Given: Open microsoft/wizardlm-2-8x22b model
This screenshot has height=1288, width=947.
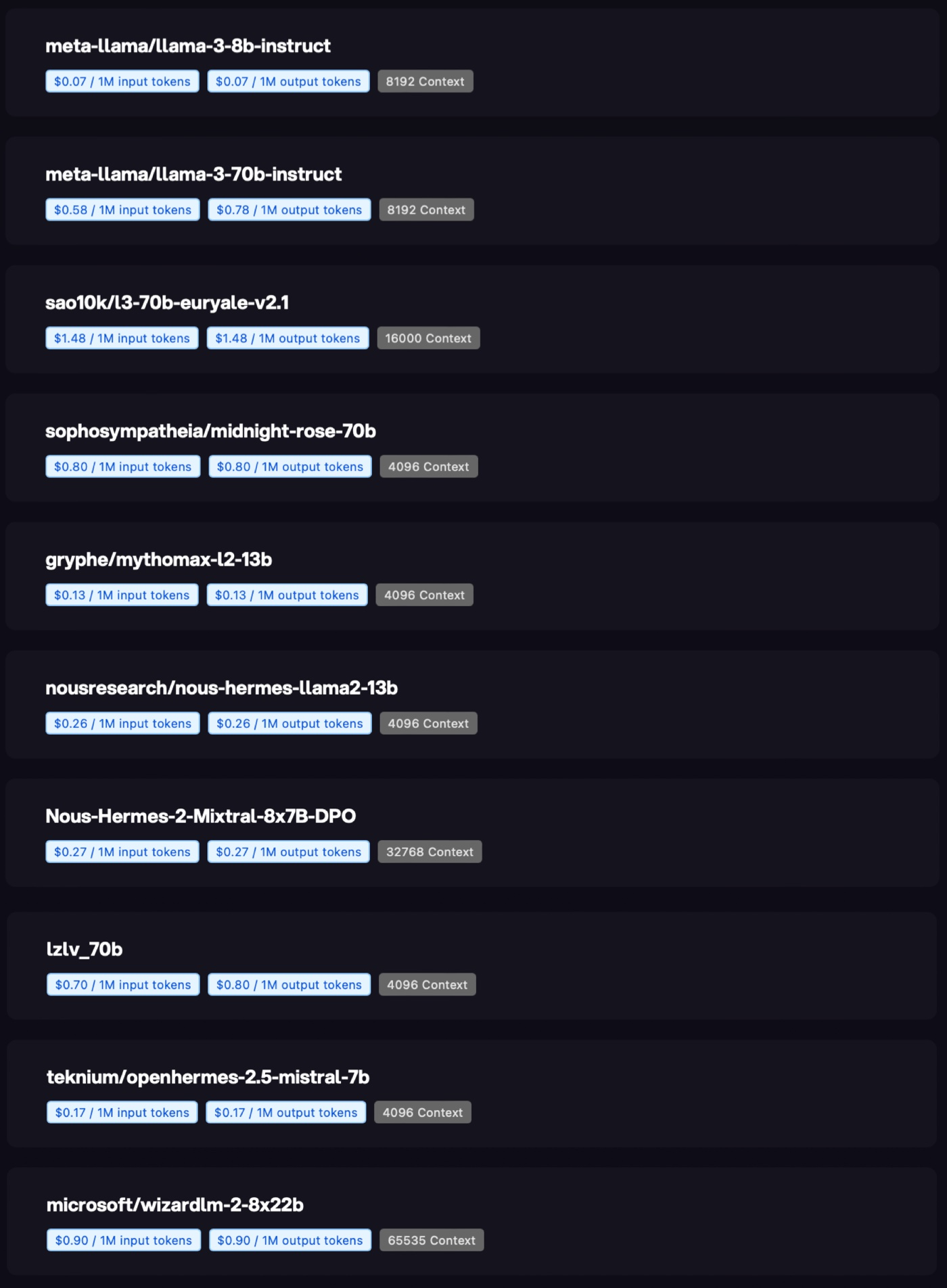Looking at the screenshot, I should click(175, 1205).
